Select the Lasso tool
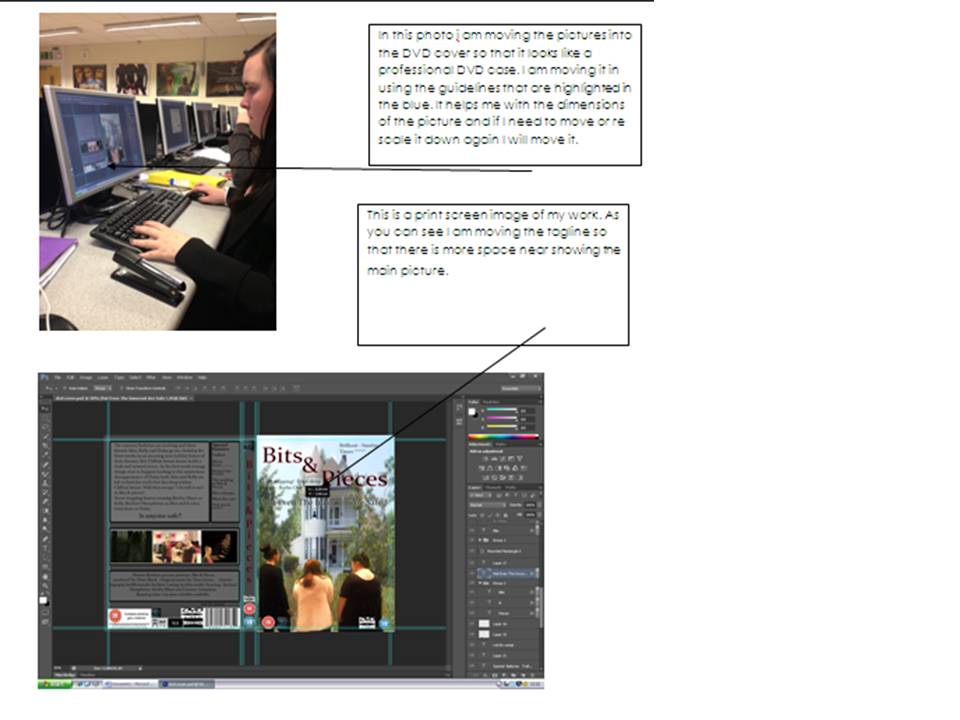 pyautogui.click(x=45, y=427)
